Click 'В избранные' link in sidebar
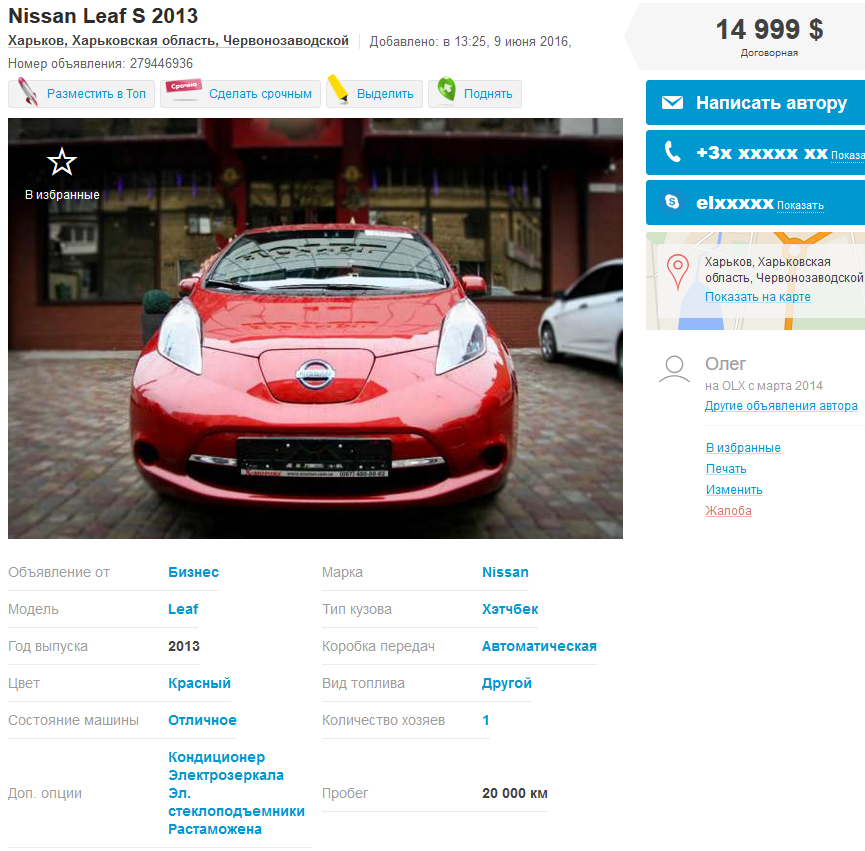865x851 pixels. coord(743,448)
